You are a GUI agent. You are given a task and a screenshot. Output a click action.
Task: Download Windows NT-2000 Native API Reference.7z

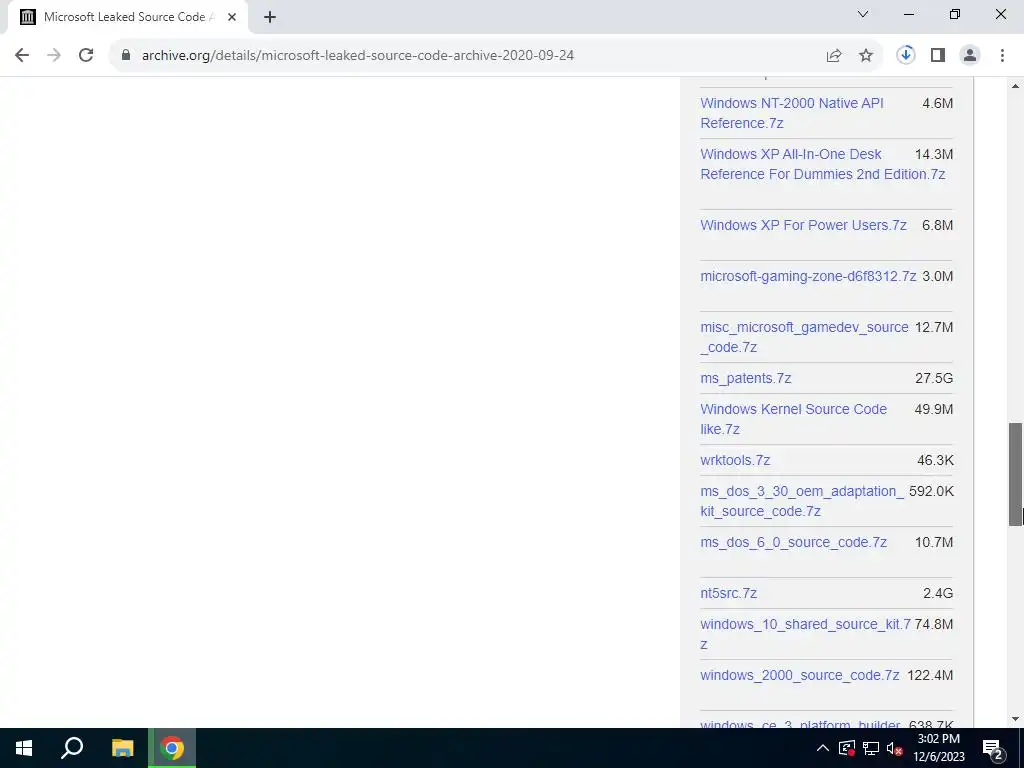click(792, 113)
